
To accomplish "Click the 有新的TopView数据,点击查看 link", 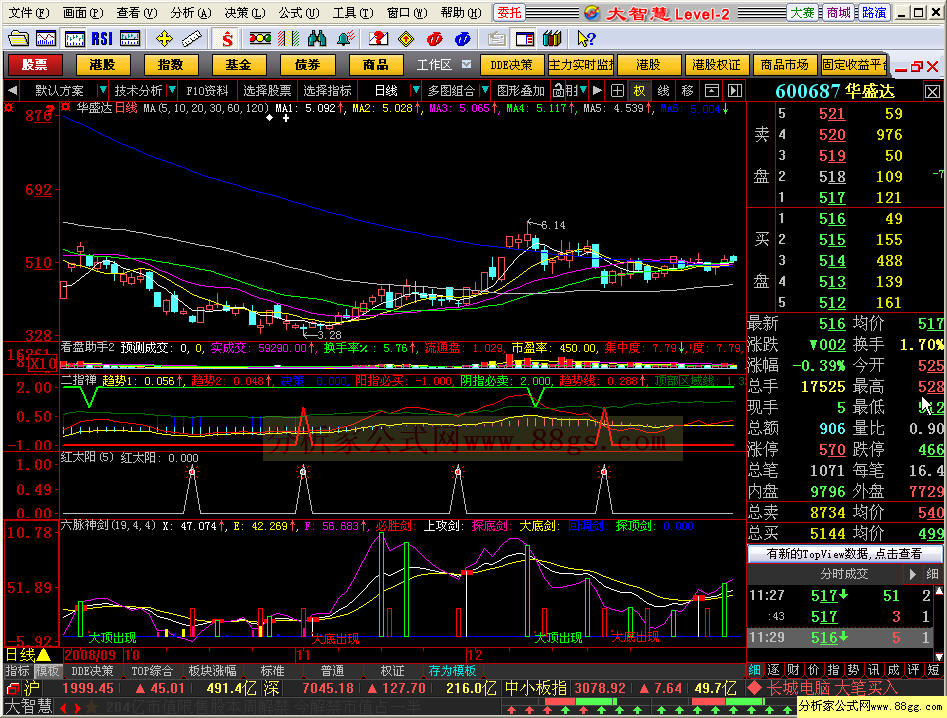I will pos(844,554).
